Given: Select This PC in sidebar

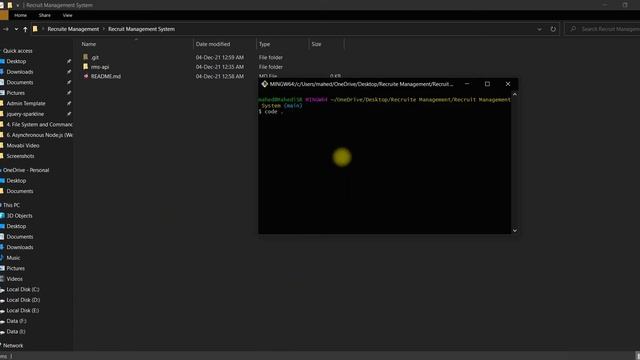Looking at the screenshot, I should (x=11, y=205).
